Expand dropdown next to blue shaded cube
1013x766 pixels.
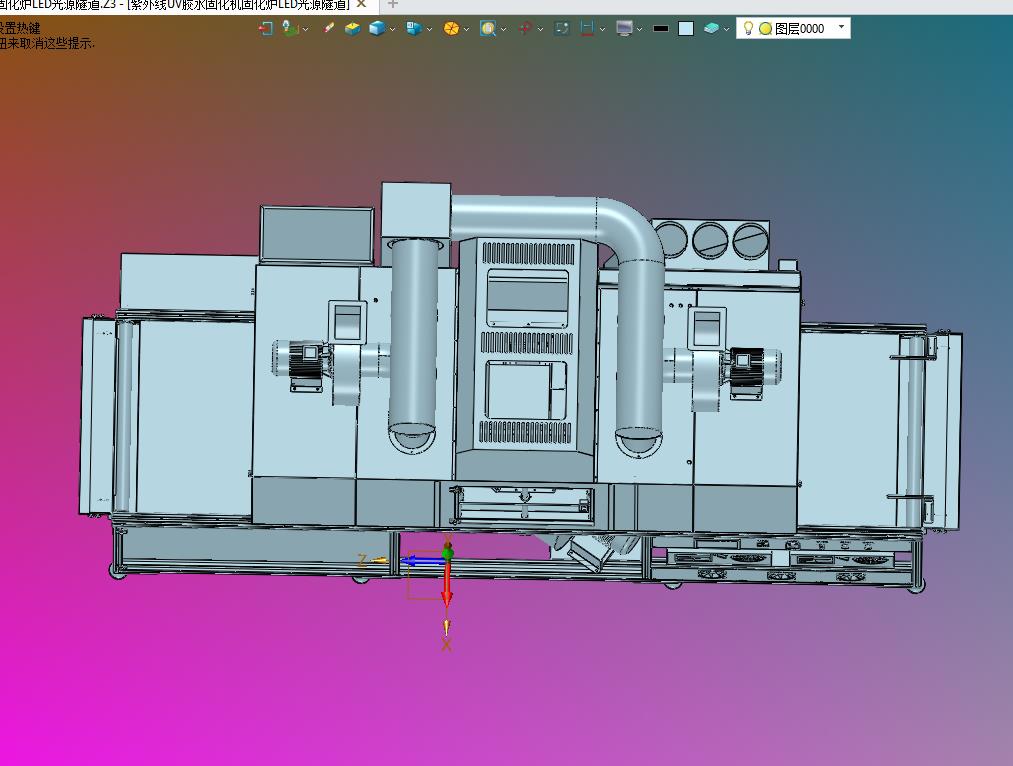pyautogui.click(x=392, y=29)
